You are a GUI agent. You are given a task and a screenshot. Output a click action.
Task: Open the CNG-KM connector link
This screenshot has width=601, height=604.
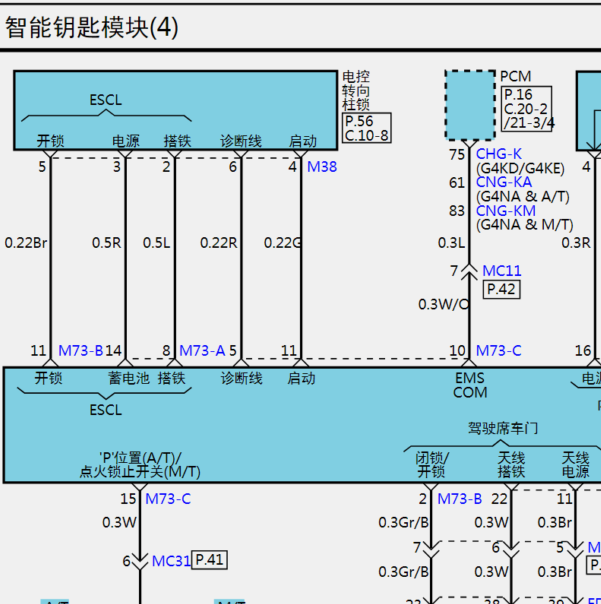pyautogui.click(x=506, y=211)
